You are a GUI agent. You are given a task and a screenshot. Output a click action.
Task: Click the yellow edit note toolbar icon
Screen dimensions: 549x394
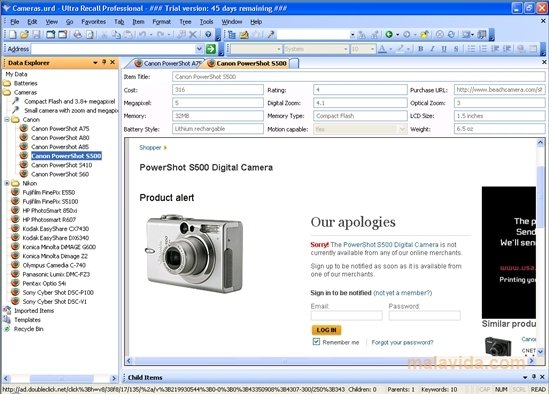244,34
